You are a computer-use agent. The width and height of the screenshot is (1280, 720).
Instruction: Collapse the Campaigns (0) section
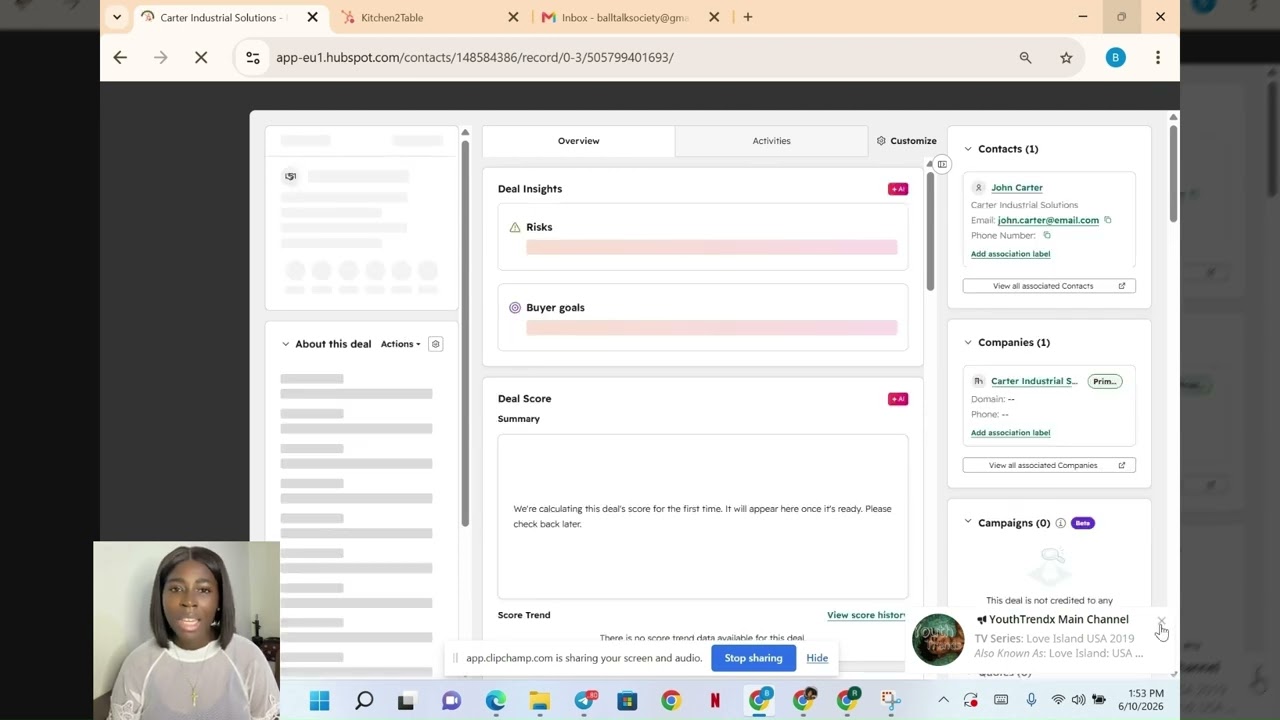click(968, 522)
